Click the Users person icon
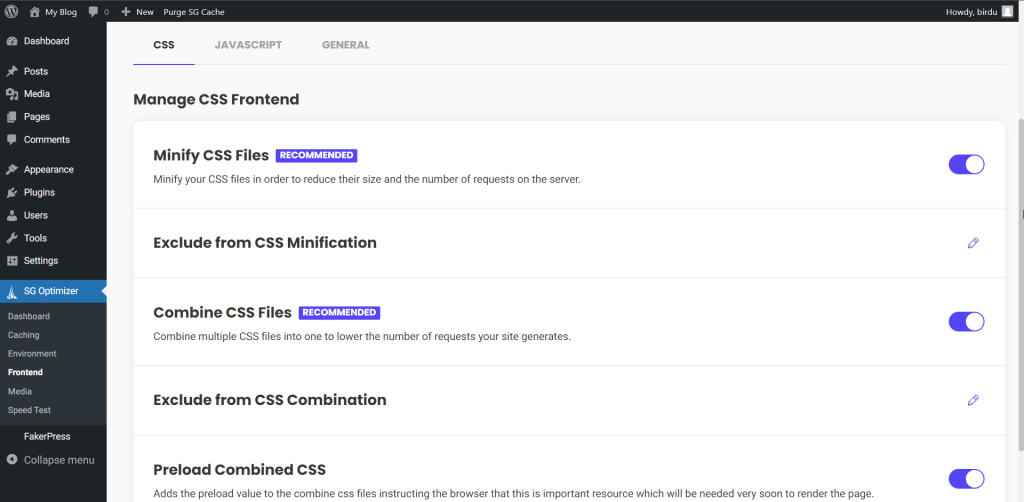This screenshot has width=1024, height=502. coord(12,215)
